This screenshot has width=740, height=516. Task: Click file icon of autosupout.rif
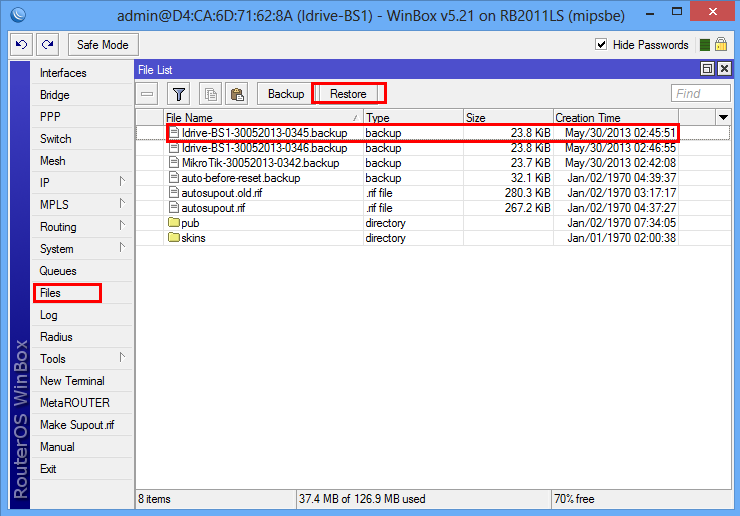click(174, 208)
